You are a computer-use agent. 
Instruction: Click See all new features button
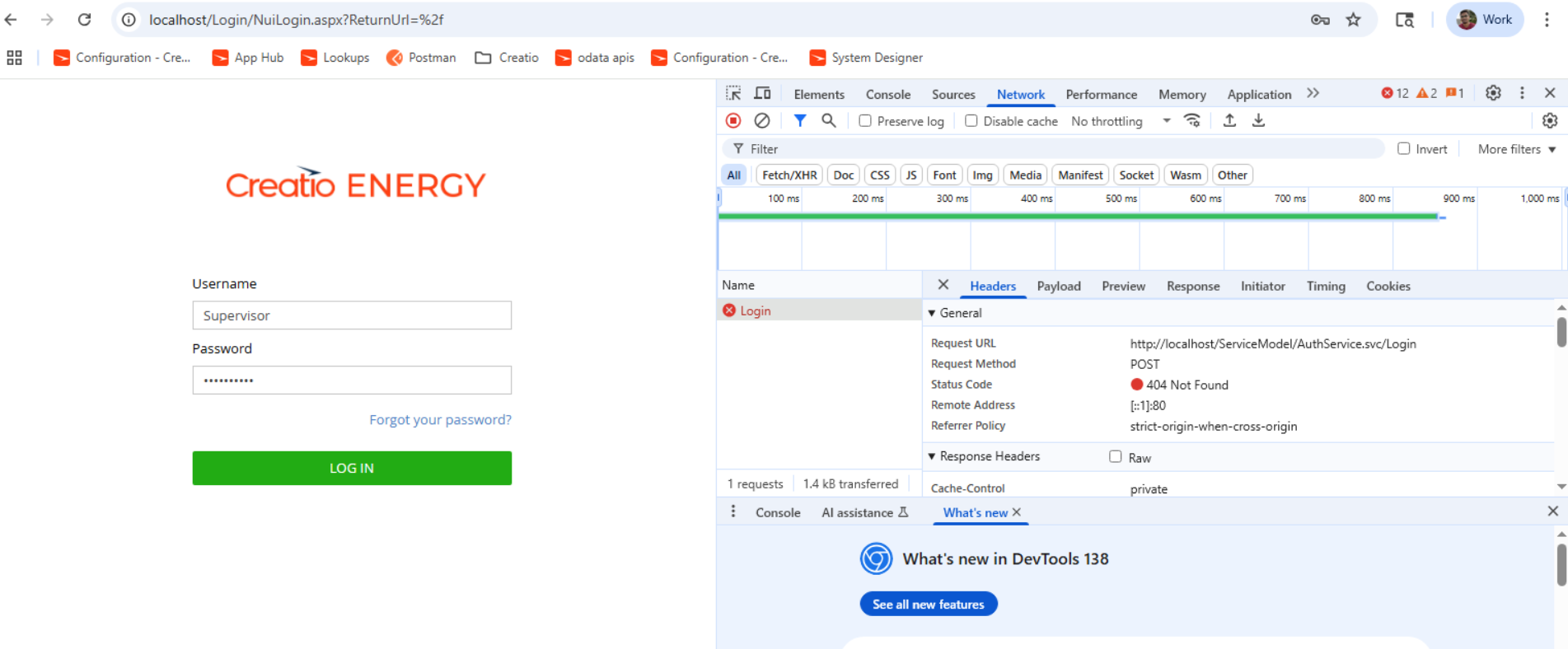pyautogui.click(x=929, y=604)
